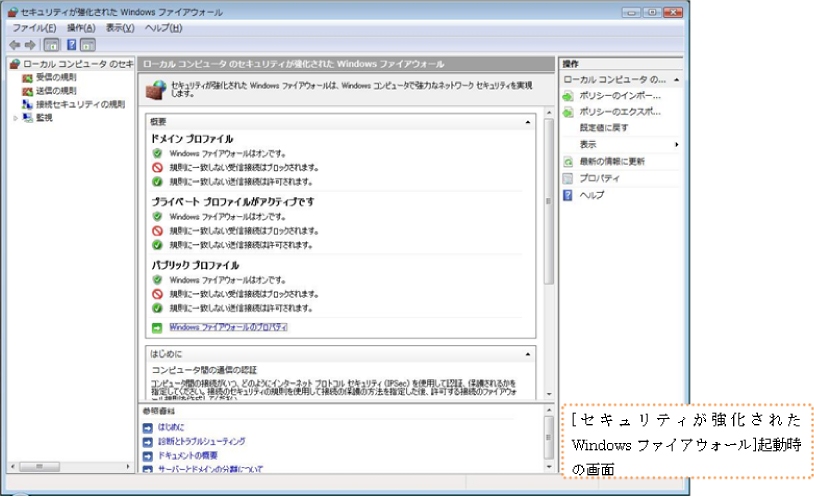Click the プロパティ icon in actions pane
The height and width of the screenshot is (497, 814).
pyautogui.click(x=568, y=178)
